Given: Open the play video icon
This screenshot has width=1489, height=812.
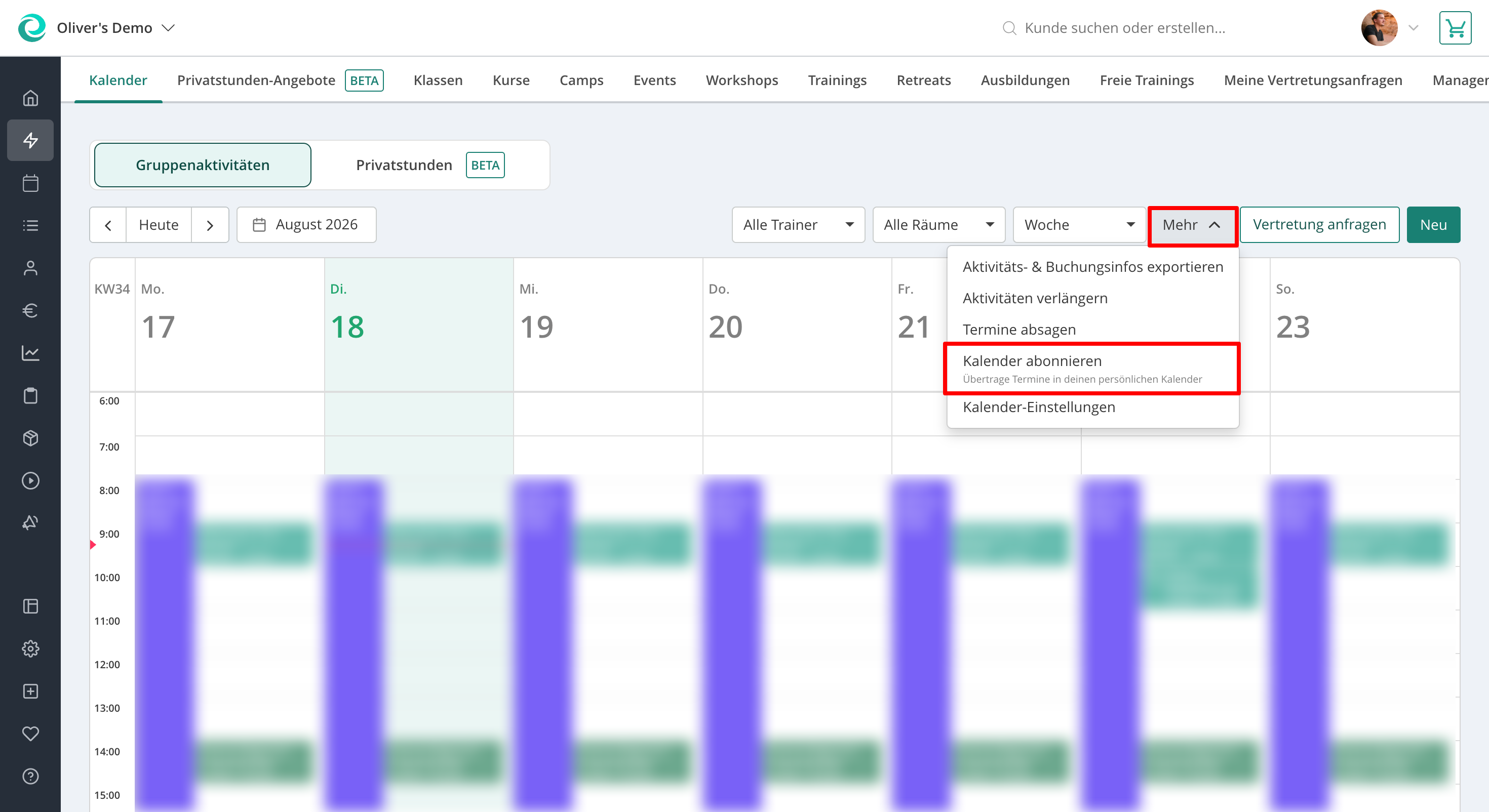Looking at the screenshot, I should click(x=30, y=481).
